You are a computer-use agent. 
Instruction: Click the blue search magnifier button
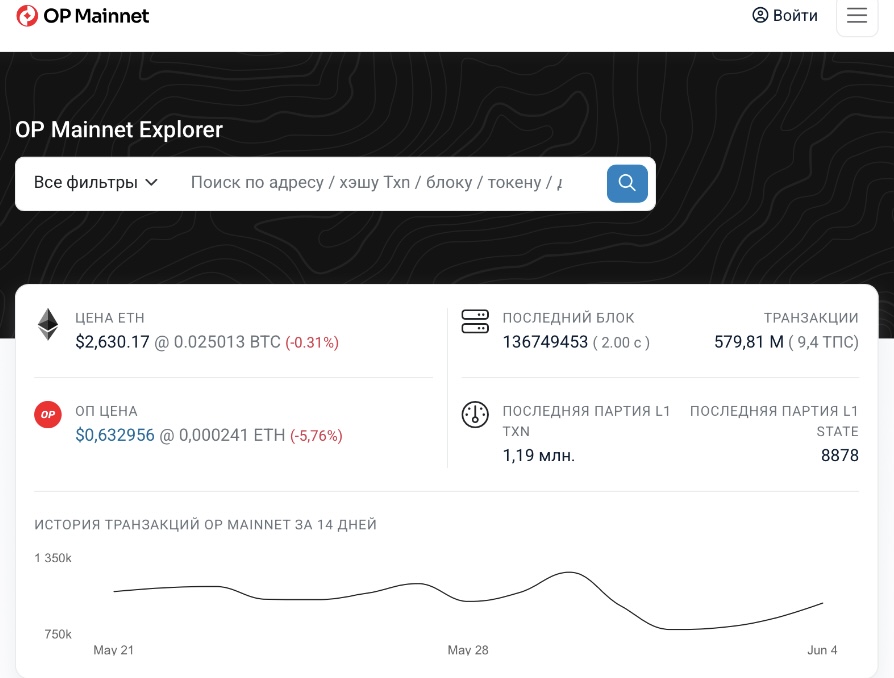point(627,184)
